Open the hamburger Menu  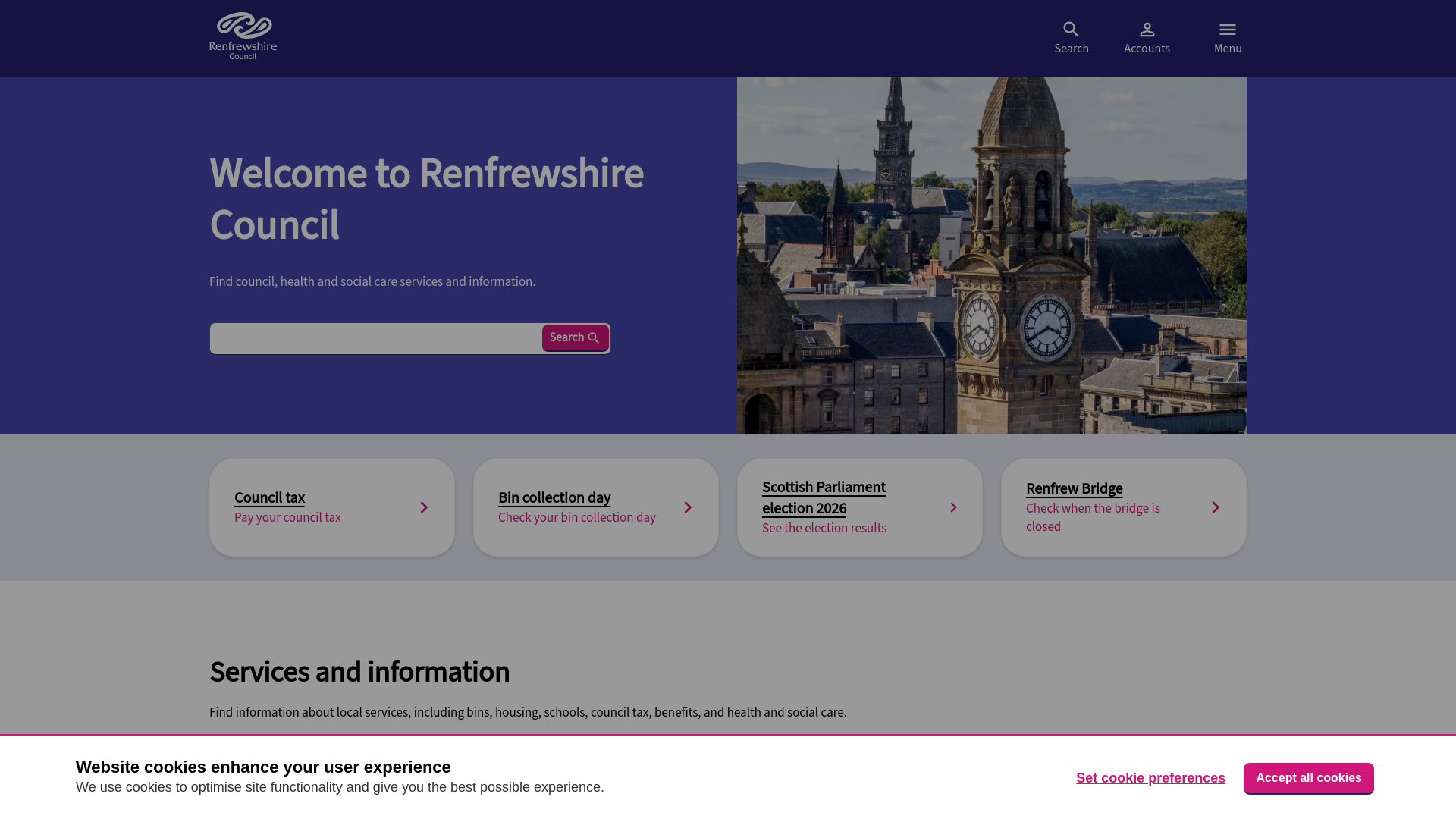point(1227,38)
